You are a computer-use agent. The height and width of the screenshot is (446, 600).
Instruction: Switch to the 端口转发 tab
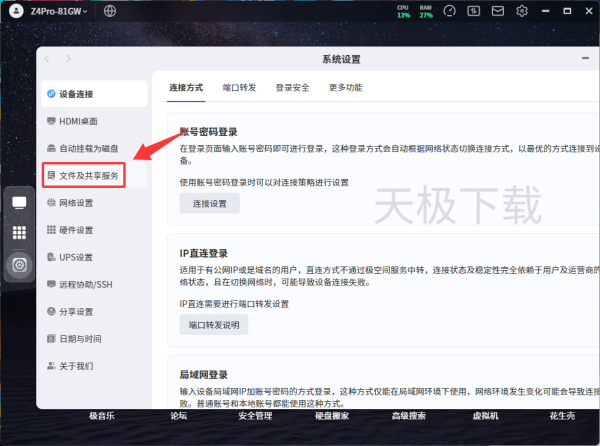coord(239,88)
